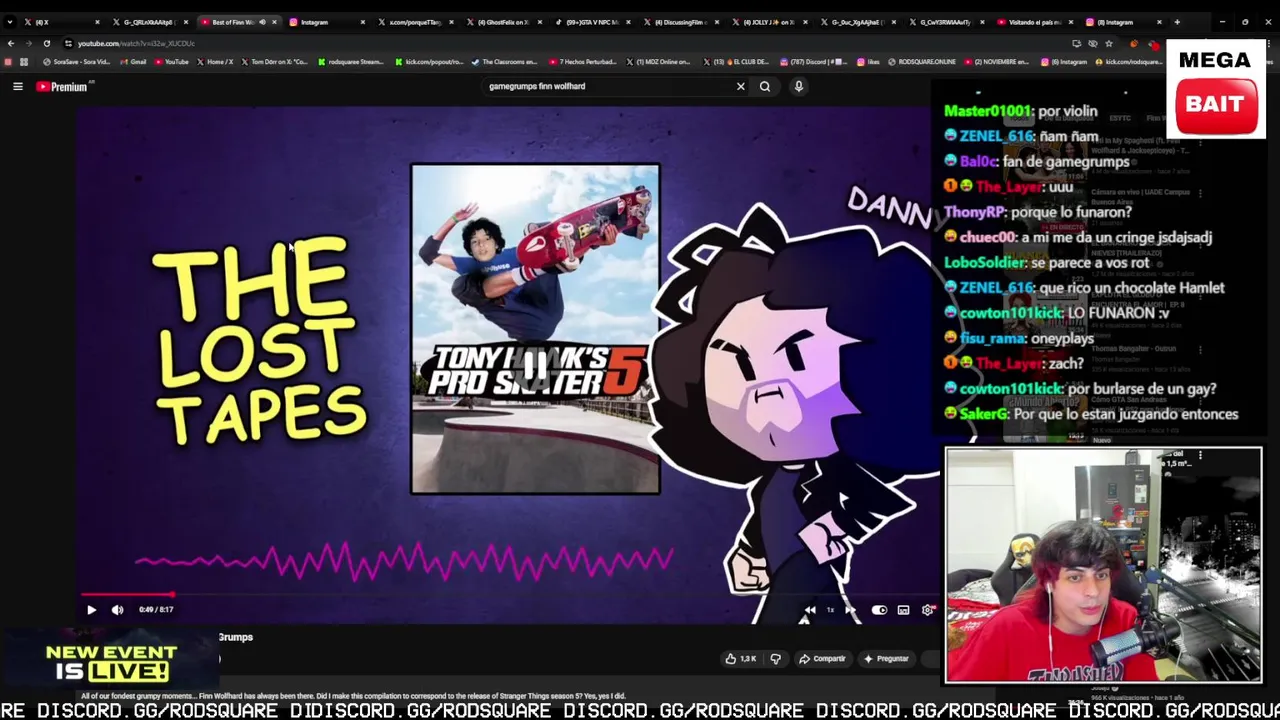Click chat message 'LO FUNARON :v'

pyautogui.click(x=1118, y=313)
